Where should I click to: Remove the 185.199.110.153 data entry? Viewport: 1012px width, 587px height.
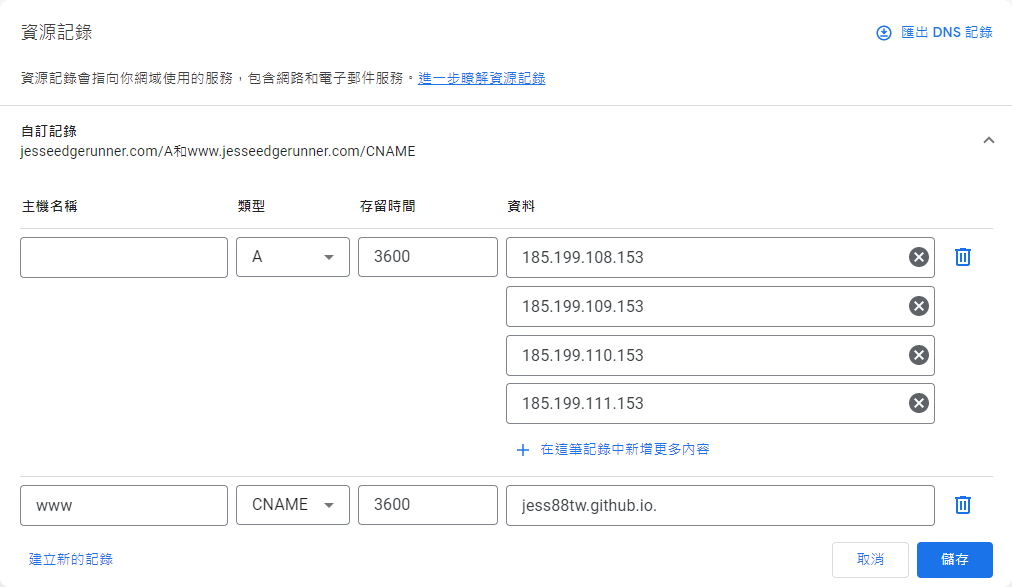tap(919, 355)
